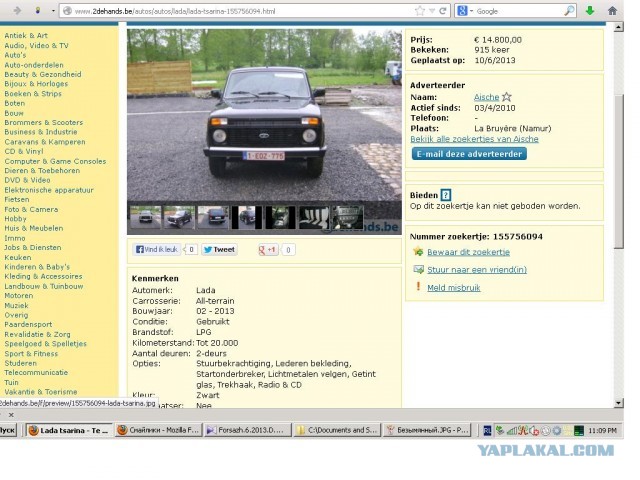Select Computer & Game Consoles category
This screenshot has height=480, width=640.
[55, 161]
